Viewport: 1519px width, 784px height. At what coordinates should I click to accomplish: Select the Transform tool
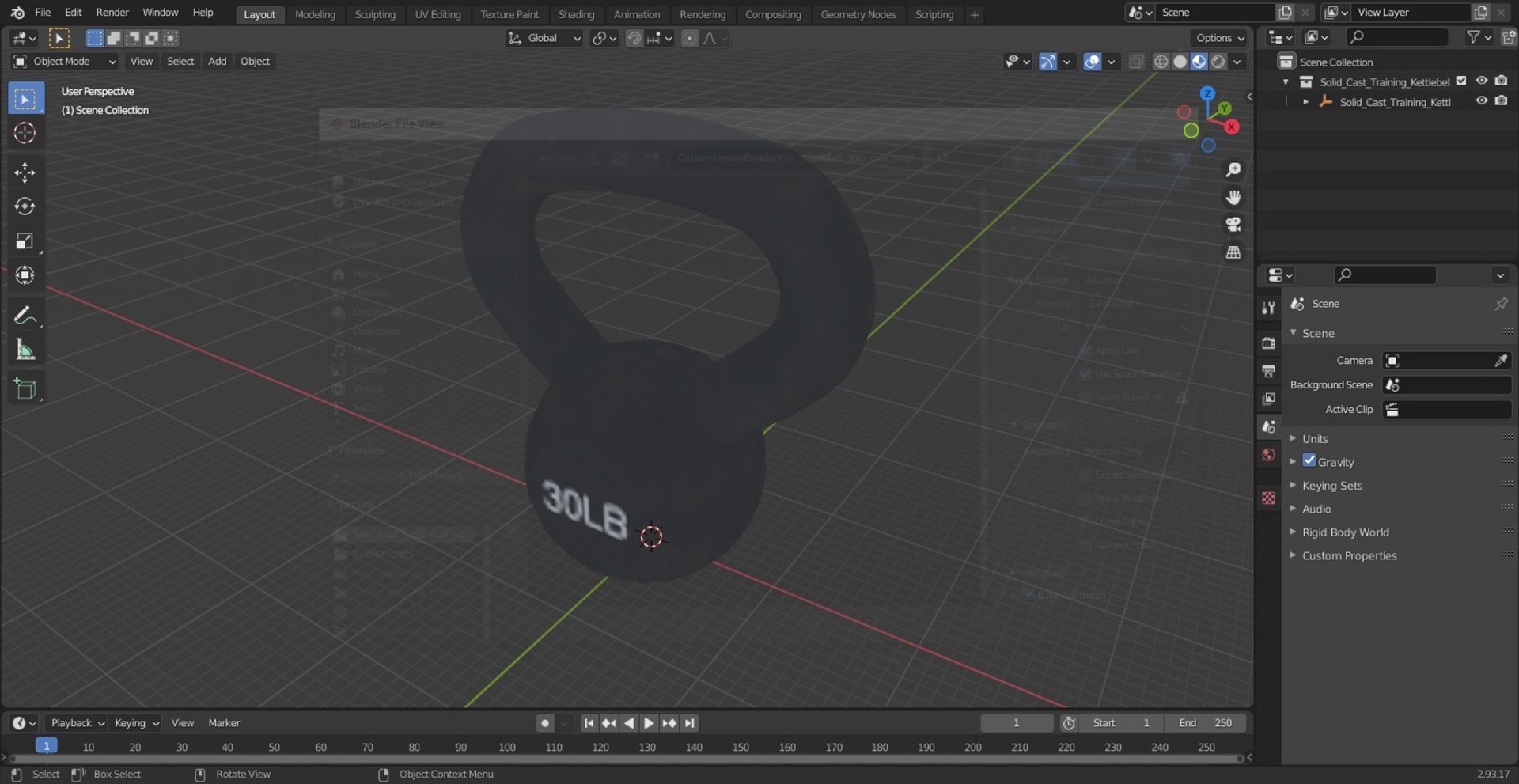click(25, 275)
